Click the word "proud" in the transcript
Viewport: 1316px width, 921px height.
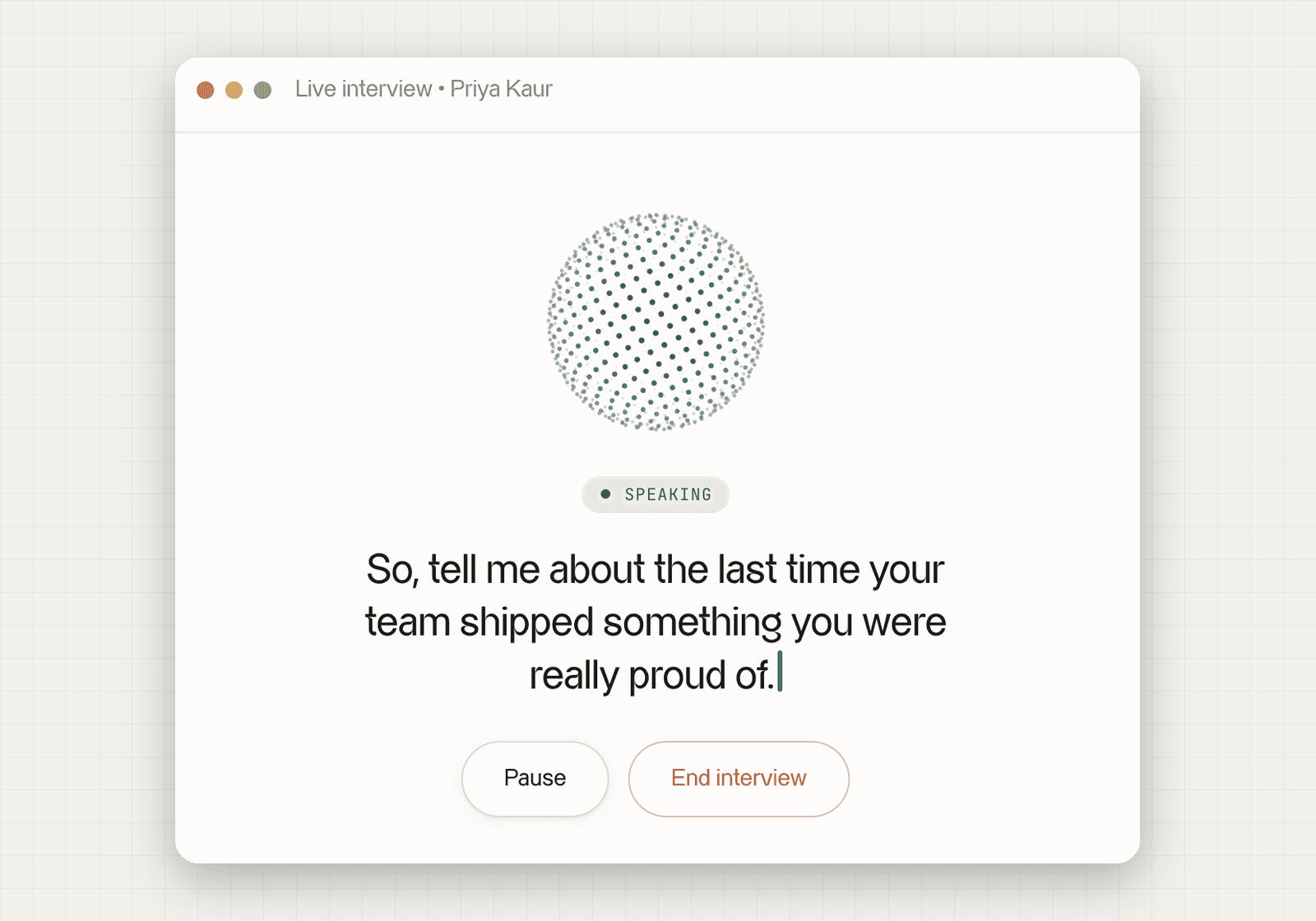pos(677,675)
